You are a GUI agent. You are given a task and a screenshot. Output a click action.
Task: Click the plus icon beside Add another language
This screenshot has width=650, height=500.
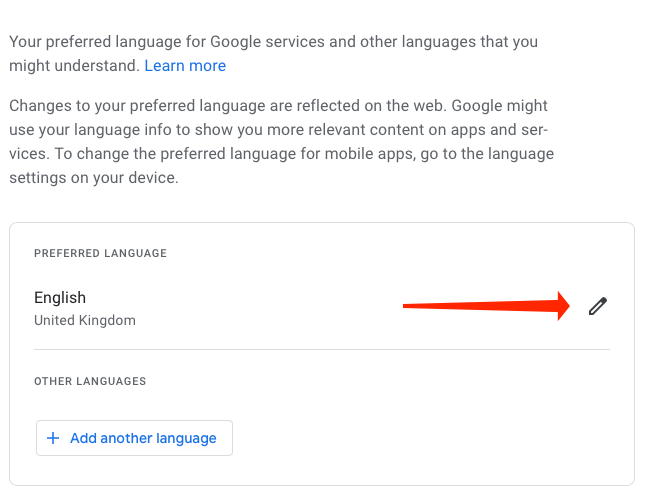point(53,438)
